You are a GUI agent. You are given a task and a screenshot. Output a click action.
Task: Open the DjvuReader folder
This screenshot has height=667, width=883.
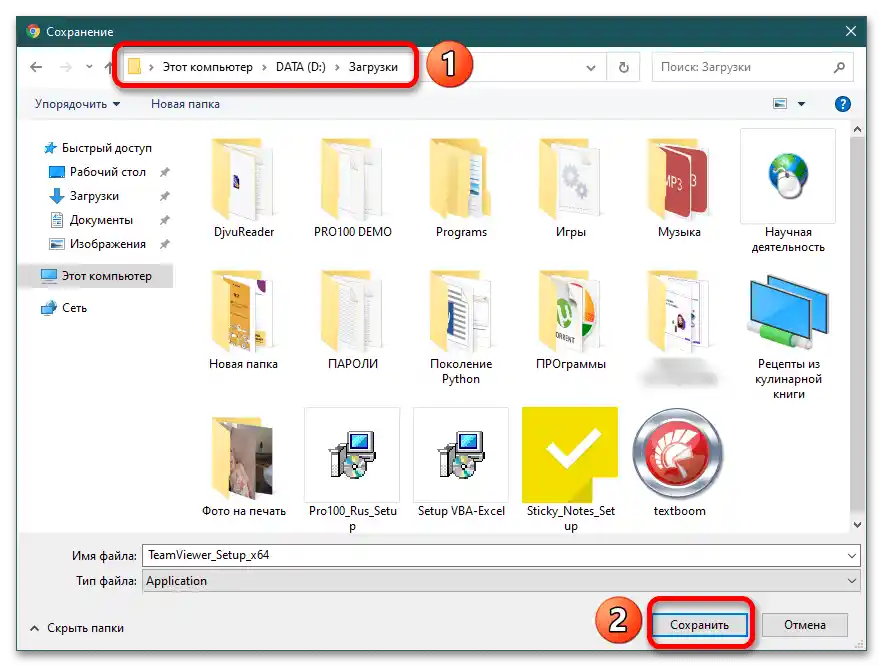point(243,188)
